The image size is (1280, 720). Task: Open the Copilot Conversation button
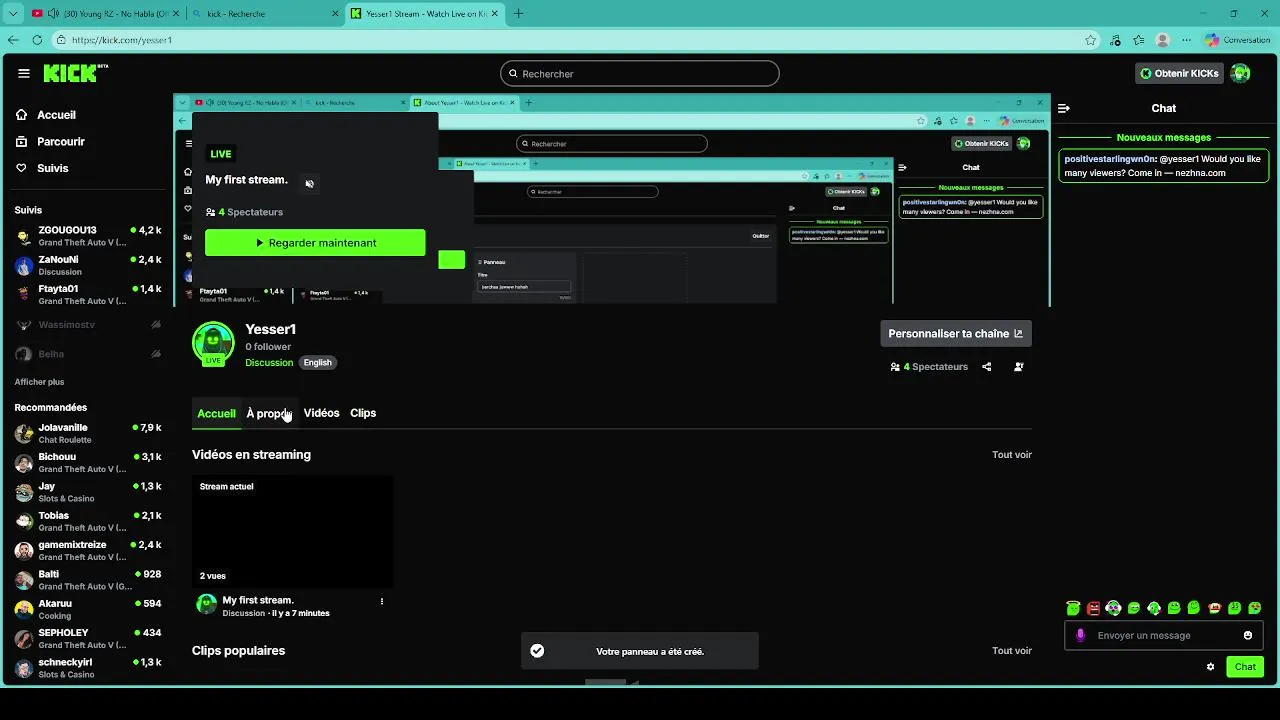pos(1237,40)
